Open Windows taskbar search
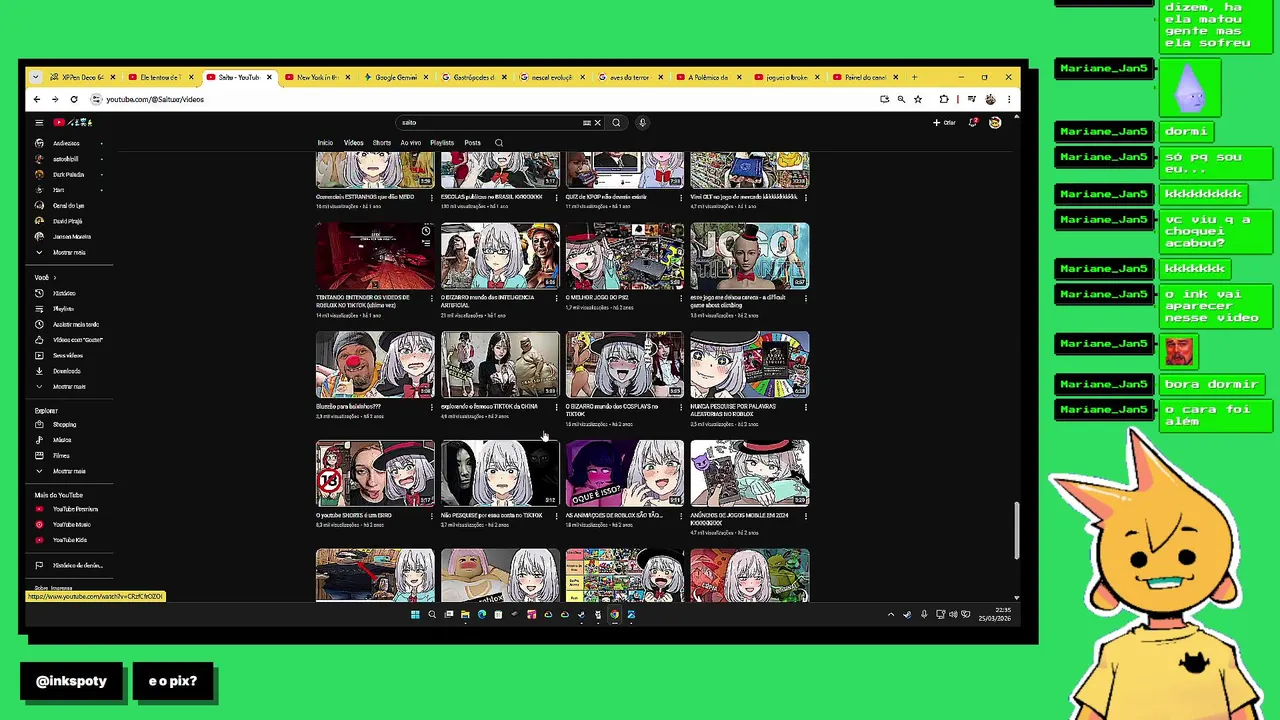The height and width of the screenshot is (720, 1280). pyautogui.click(x=432, y=615)
